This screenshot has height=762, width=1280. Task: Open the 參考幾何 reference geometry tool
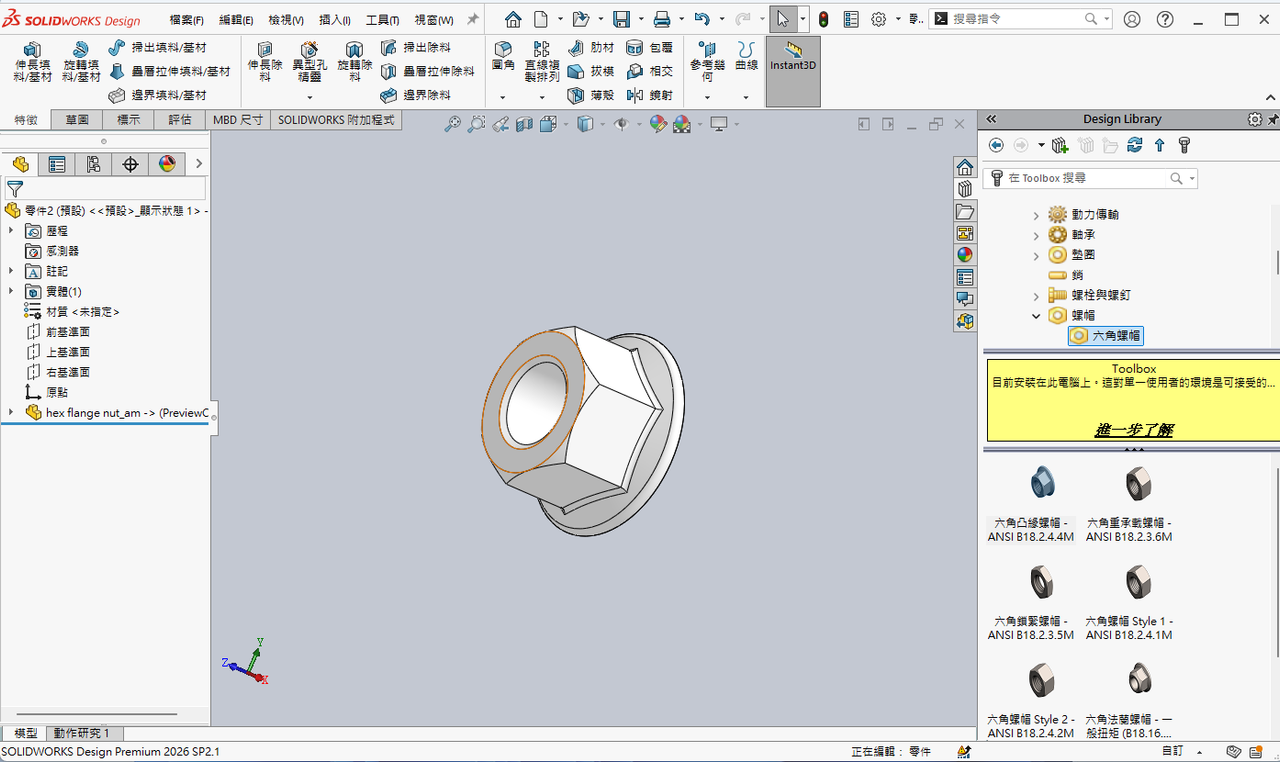pyautogui.click(x=707, y=62)
